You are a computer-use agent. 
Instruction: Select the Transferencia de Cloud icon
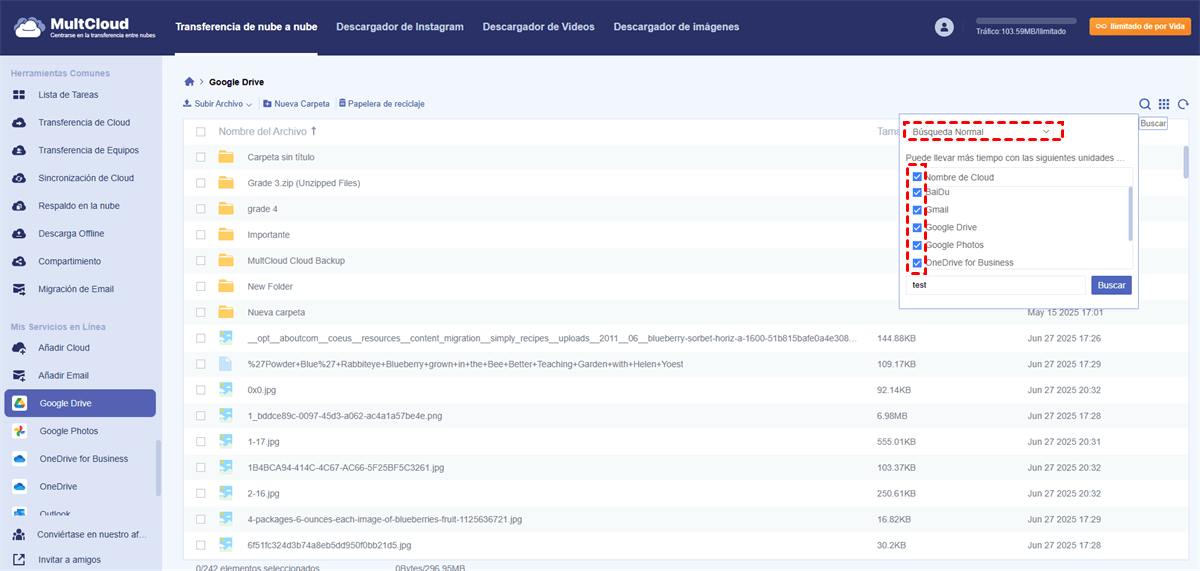click(x=19, y=123)
